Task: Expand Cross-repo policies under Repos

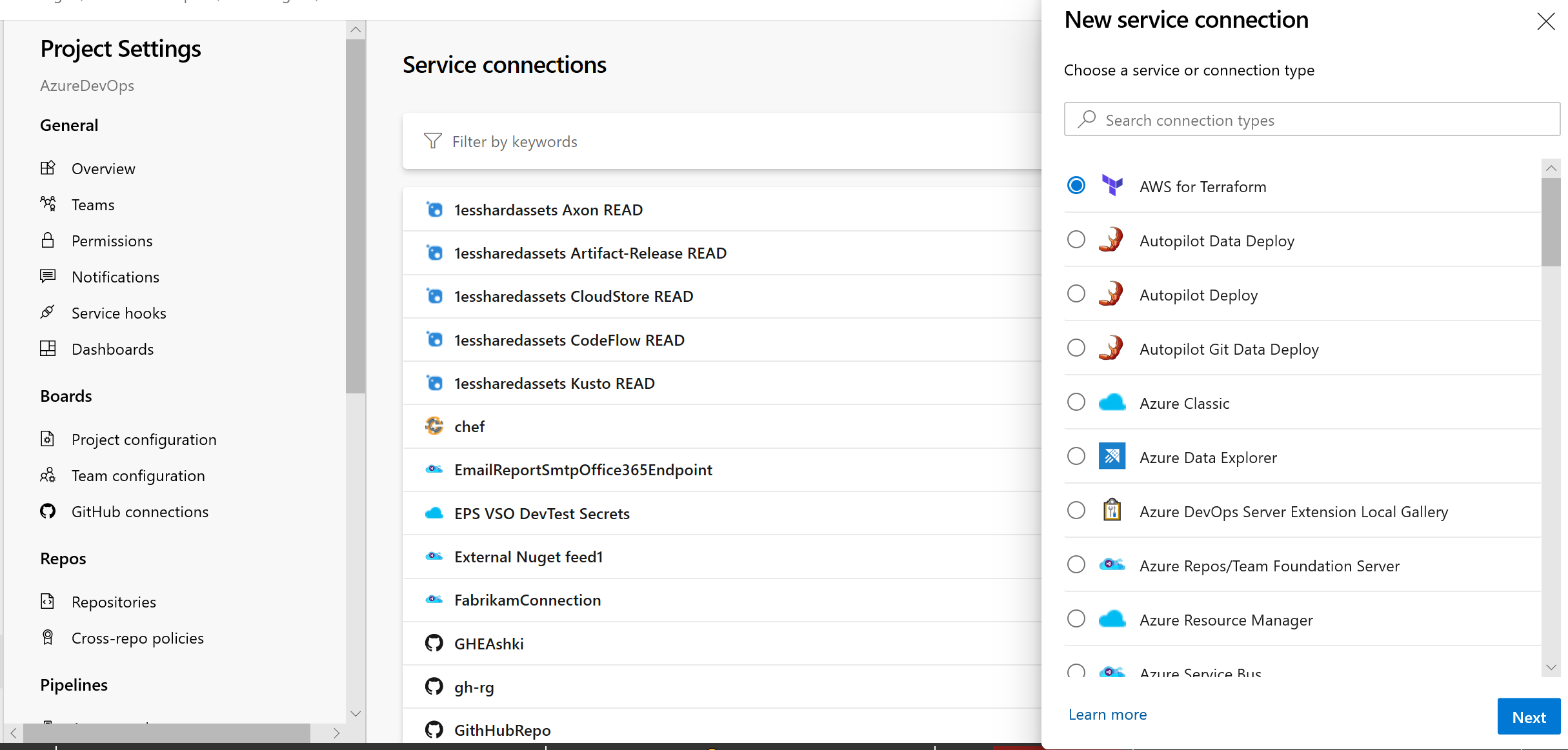Action: (x=137, y=637)
